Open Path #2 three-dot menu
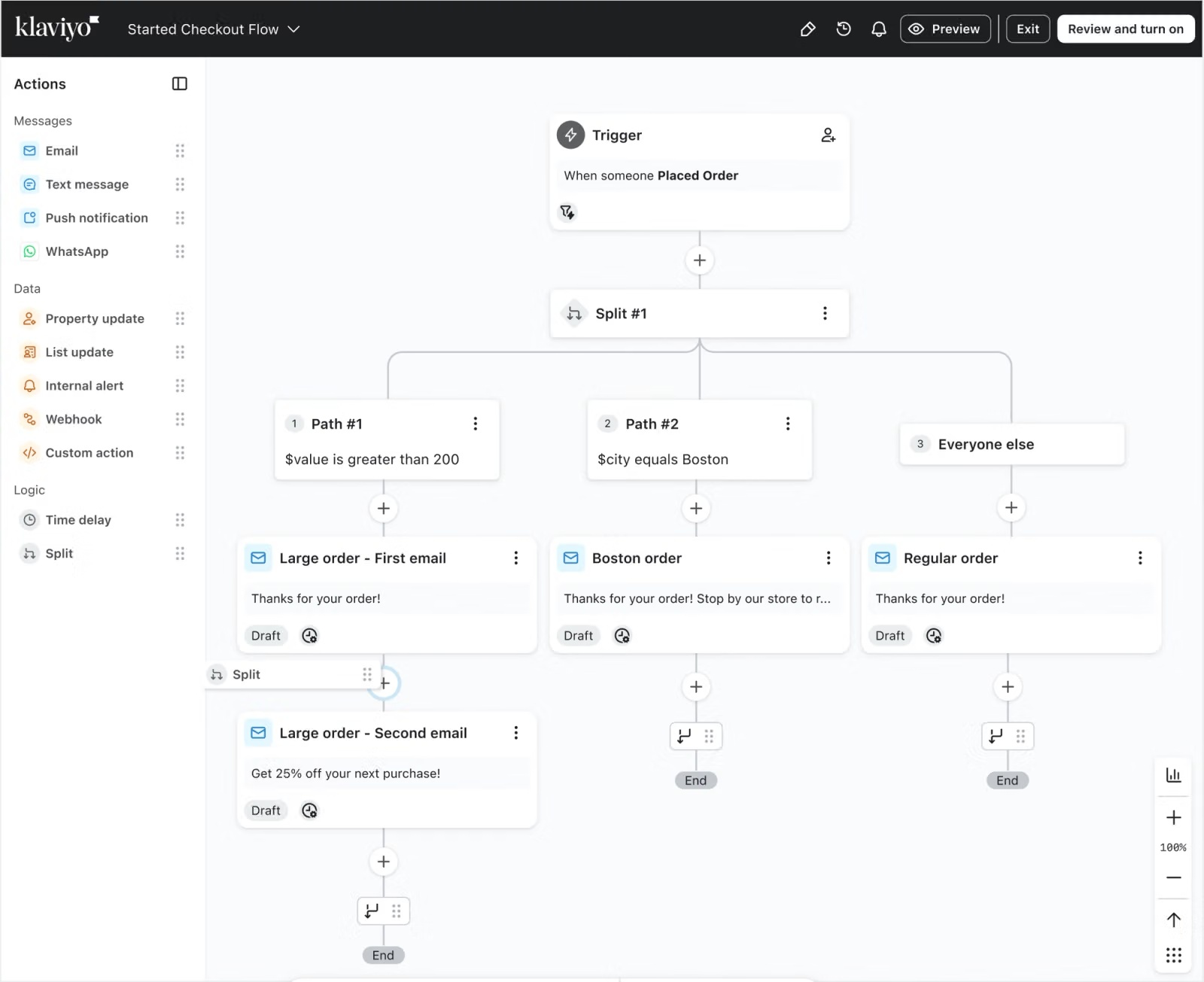The image size is (1204, 982). pyautogui.click(x=788, y=424)
